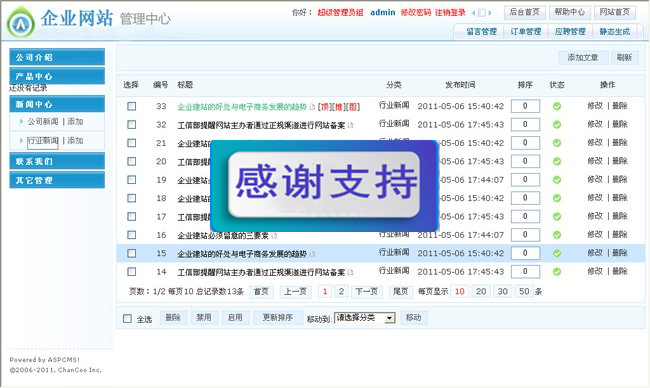
Task: Tick the 全选 select-all checkbox
Action: point(127,318)
